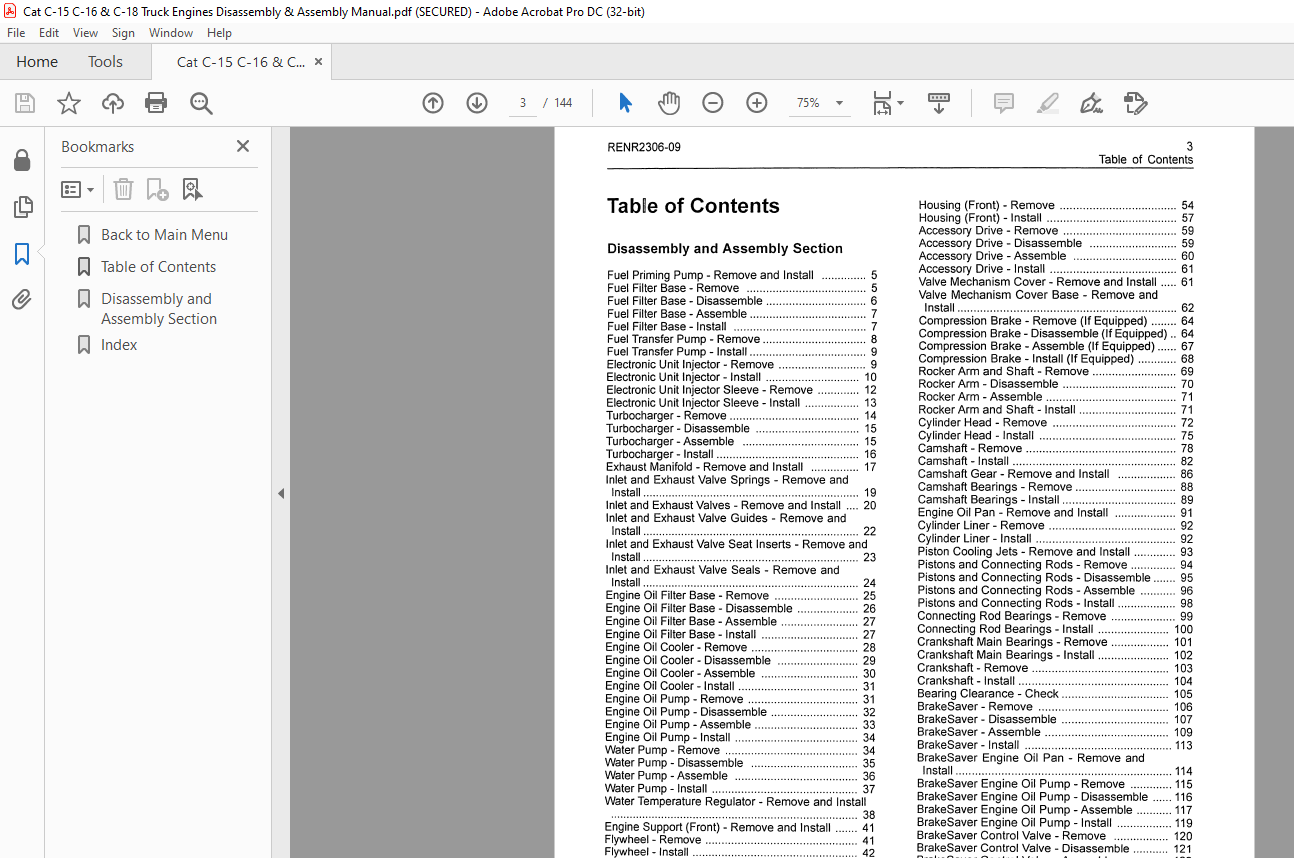Open the File menu
Screen dimensions: 1294x858
16,33
